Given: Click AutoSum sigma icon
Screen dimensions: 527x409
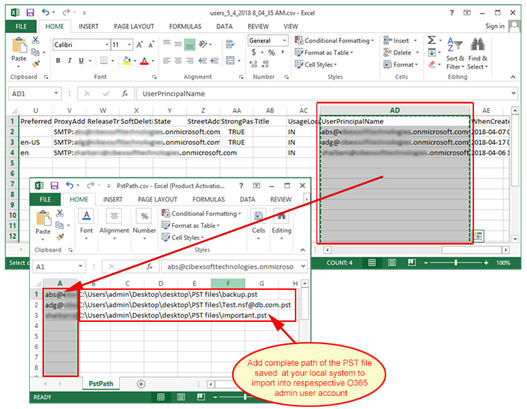Looking at the screenshot, I should [432, 40].
